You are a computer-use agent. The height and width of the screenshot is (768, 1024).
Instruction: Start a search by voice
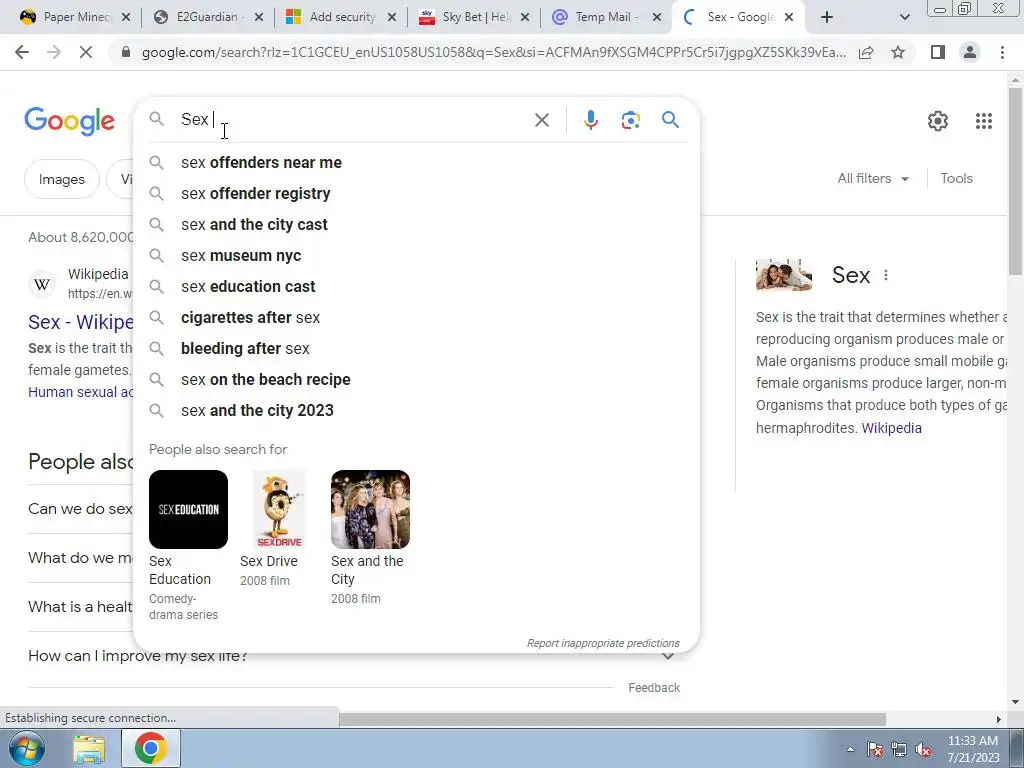coord(590,120)
